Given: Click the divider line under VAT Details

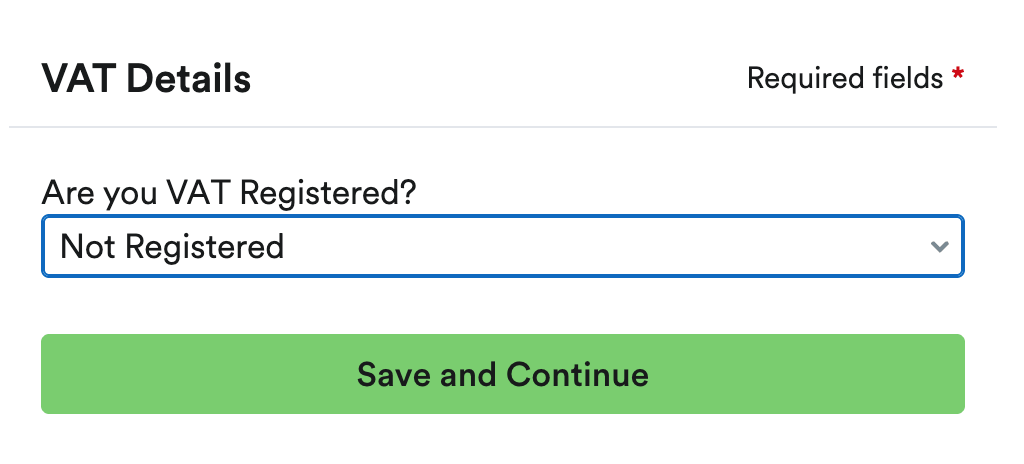Looking at the screenshot, I should [x=502, y=127].
